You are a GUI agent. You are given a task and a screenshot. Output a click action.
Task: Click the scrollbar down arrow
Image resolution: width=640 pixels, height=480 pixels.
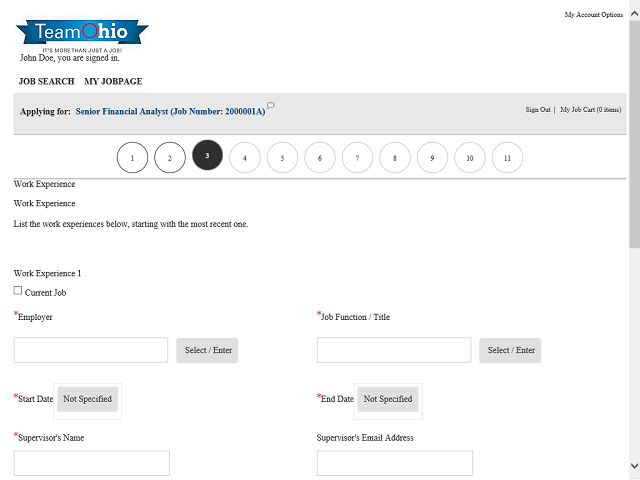click(635, 466)
